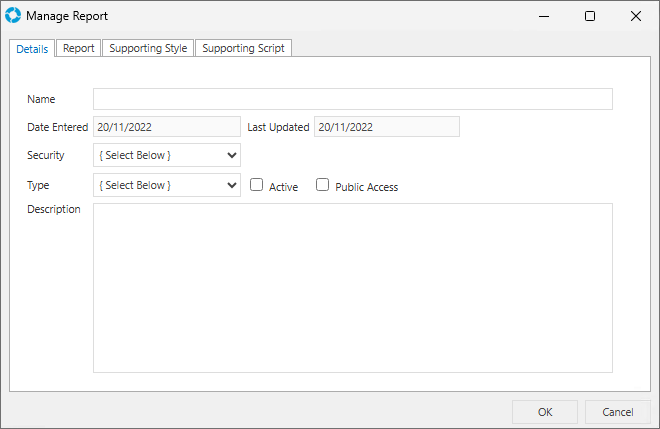Tick the Public Access checkbox
This screenshot has width=660, height=429.
(x=323, y=185)
